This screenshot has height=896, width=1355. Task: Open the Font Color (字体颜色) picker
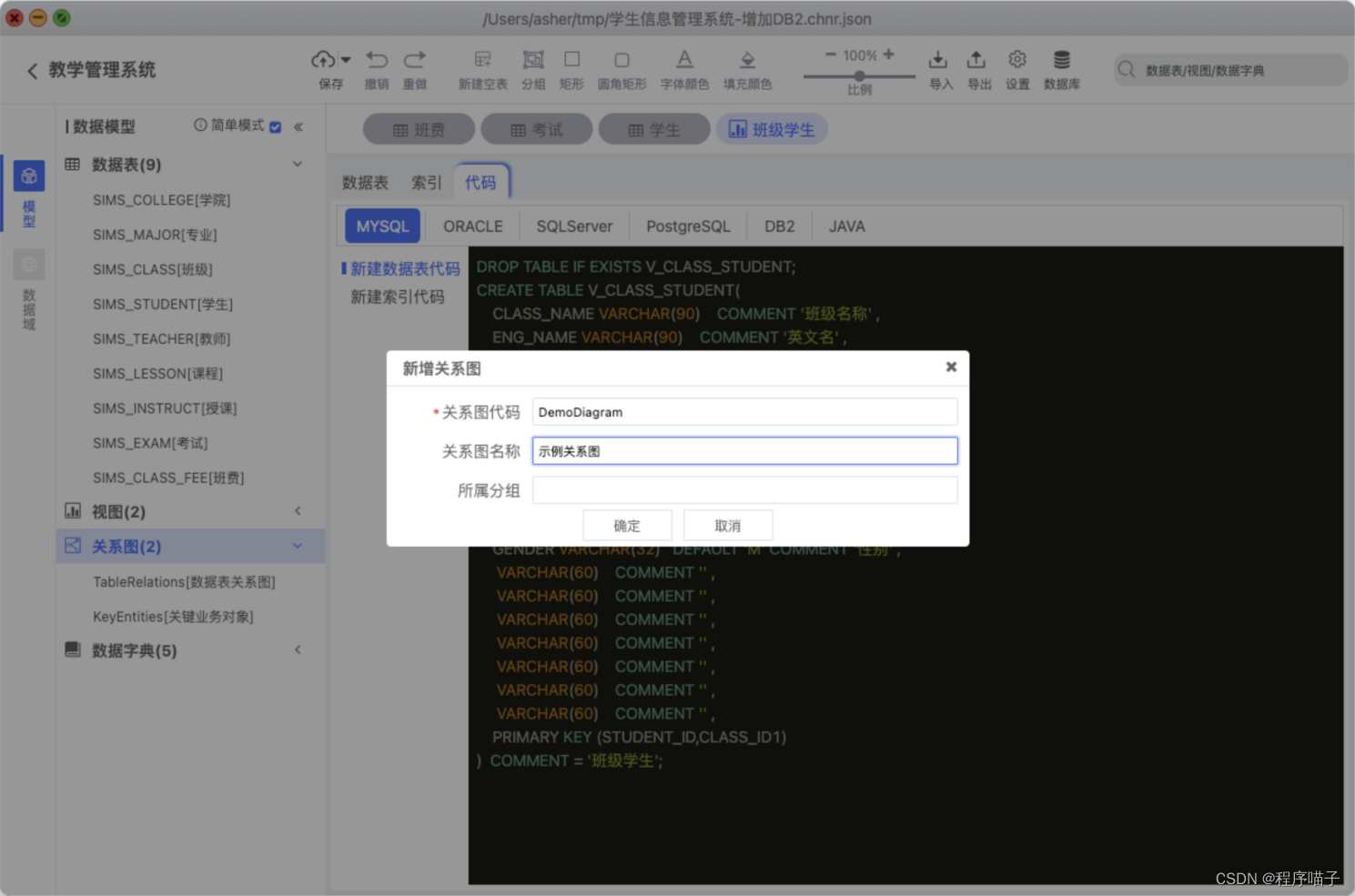pos(684,59)
